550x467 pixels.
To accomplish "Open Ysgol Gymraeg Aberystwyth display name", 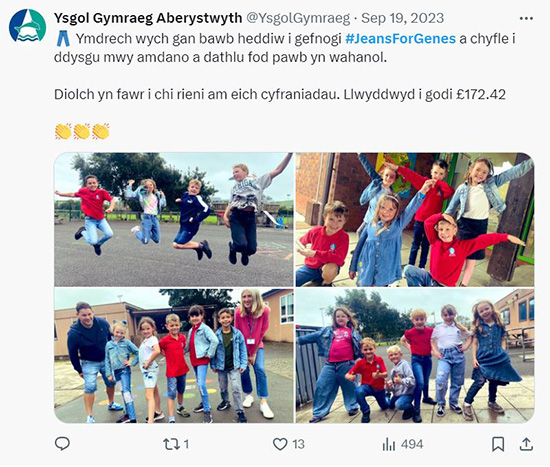I will 148,18.
